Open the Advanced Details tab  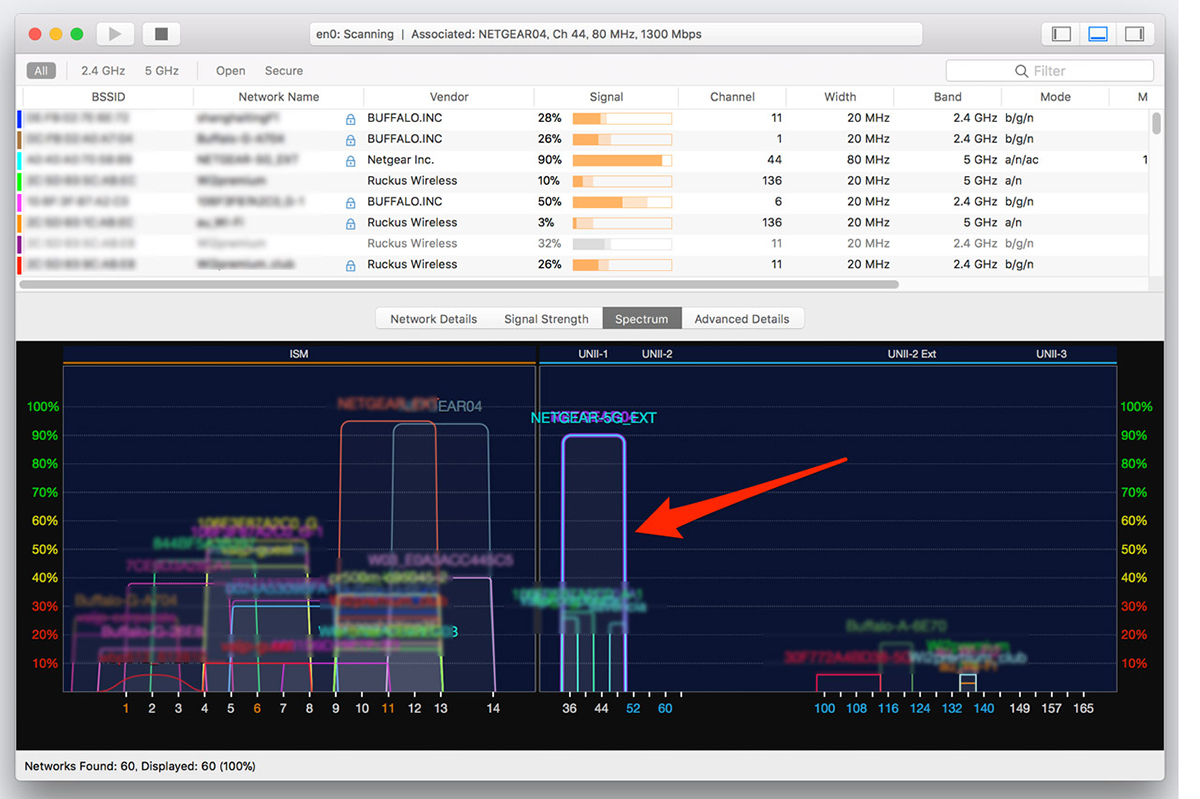(742, 319)
